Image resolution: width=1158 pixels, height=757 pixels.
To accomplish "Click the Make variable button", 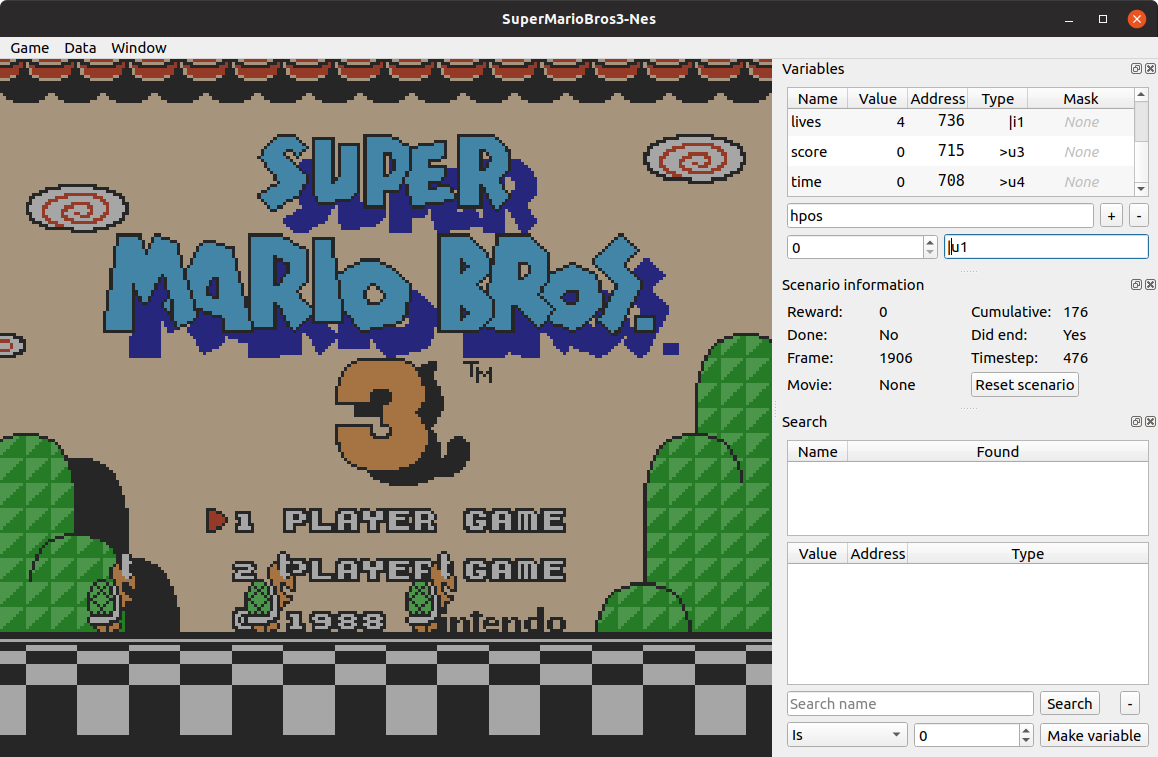I will [x=1094, y=736].
